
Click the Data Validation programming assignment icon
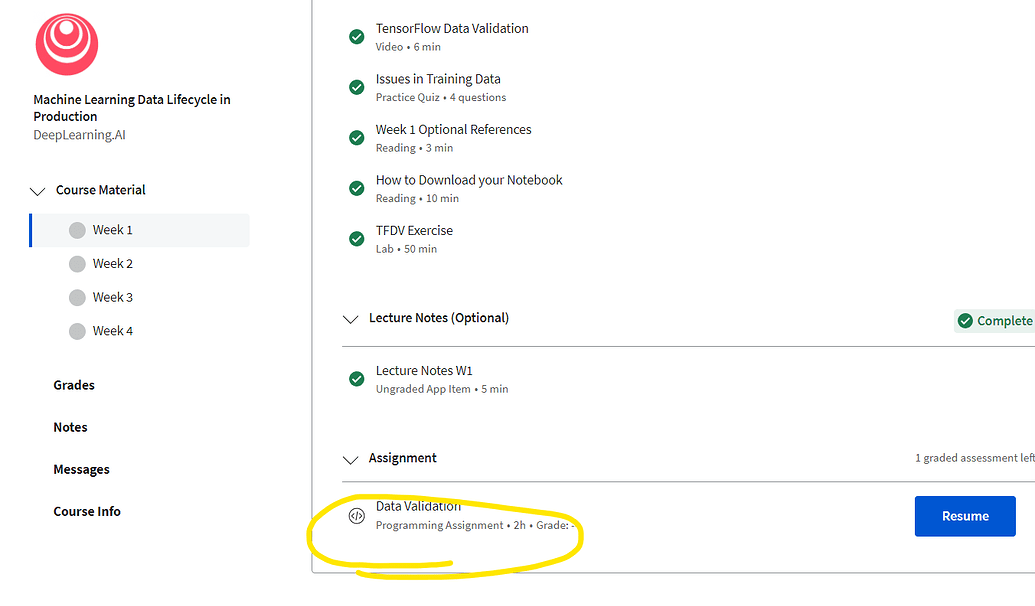pos(356,516)
